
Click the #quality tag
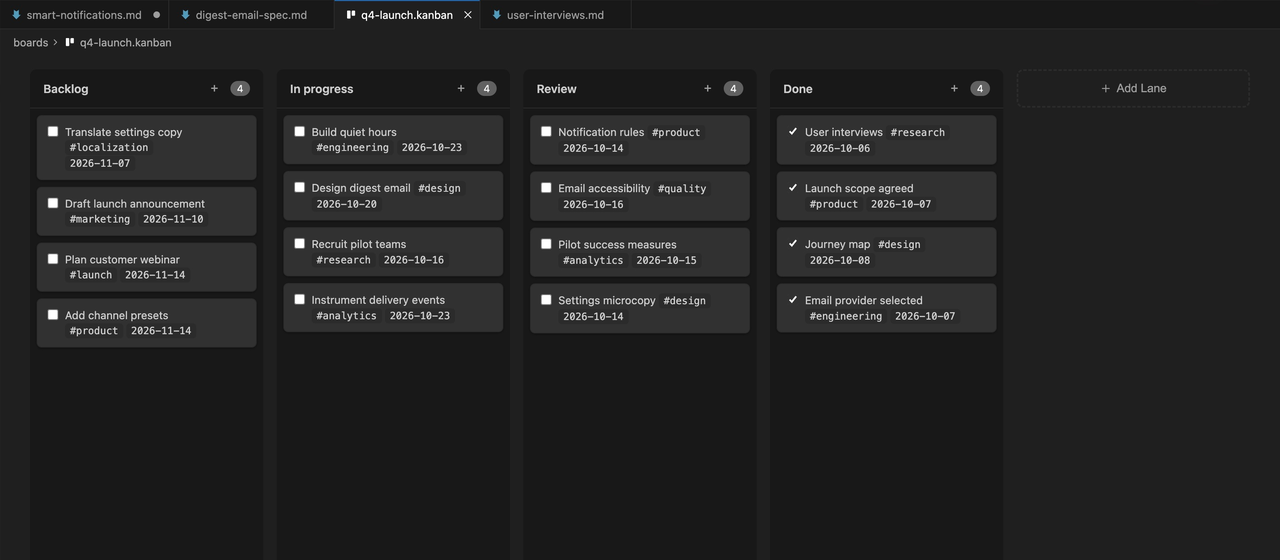682,188
